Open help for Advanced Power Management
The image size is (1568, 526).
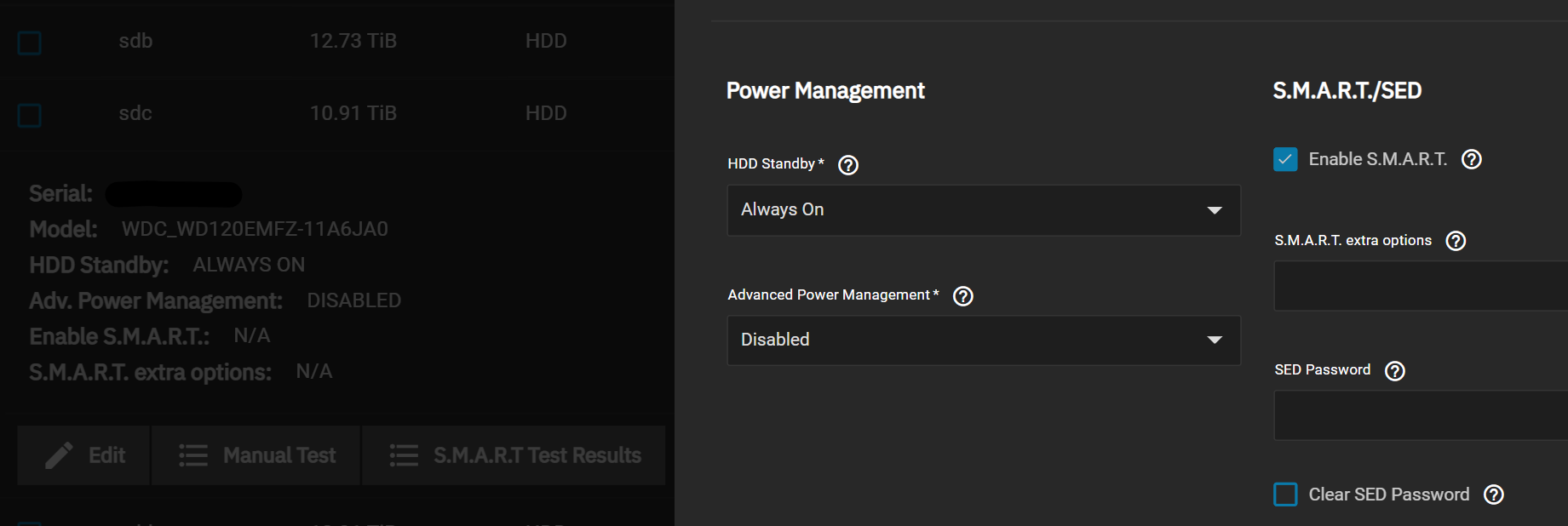point(963,296)
